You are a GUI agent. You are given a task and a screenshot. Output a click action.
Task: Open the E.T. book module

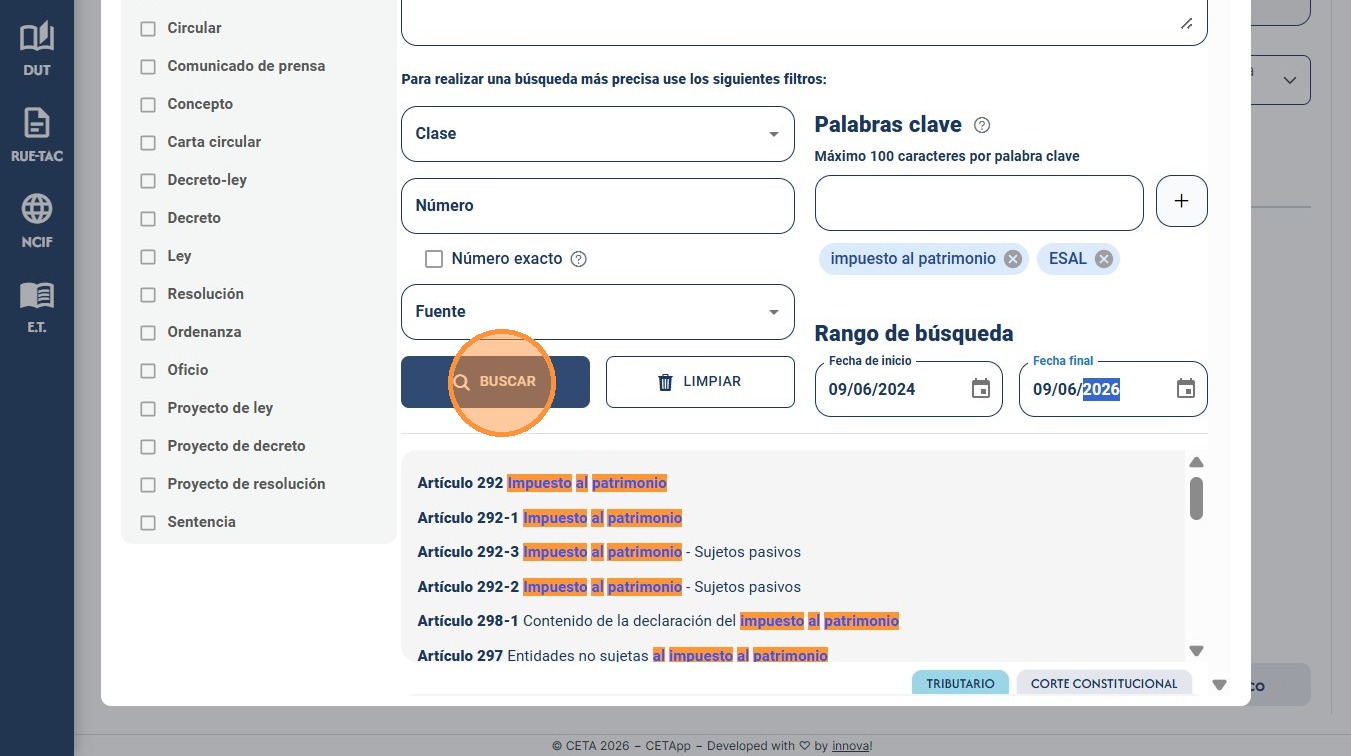(37, 306)
